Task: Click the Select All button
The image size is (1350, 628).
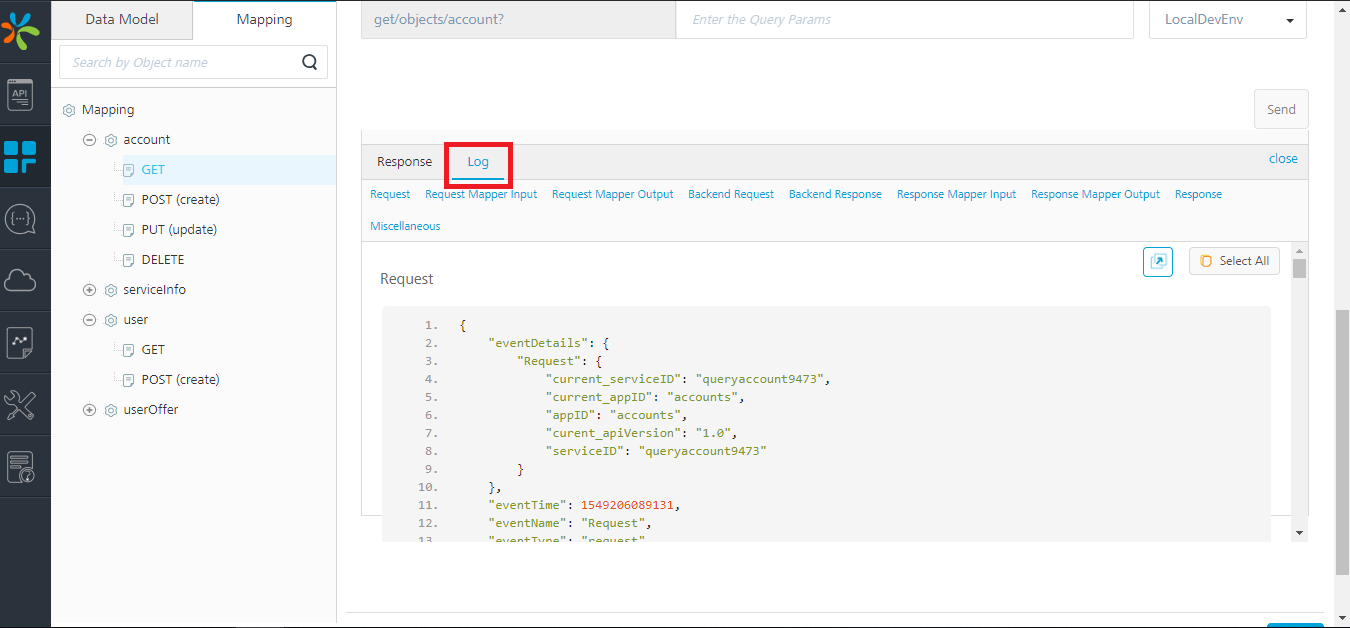Action: (1234, 260)
